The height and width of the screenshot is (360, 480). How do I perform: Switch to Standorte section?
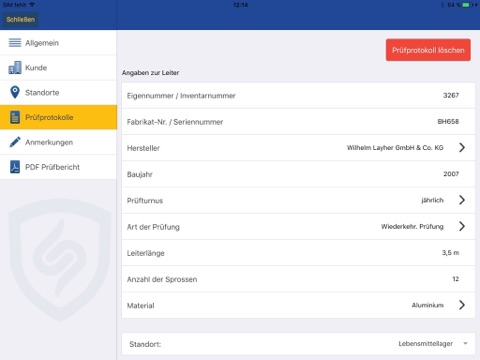(x=58, y=92)
